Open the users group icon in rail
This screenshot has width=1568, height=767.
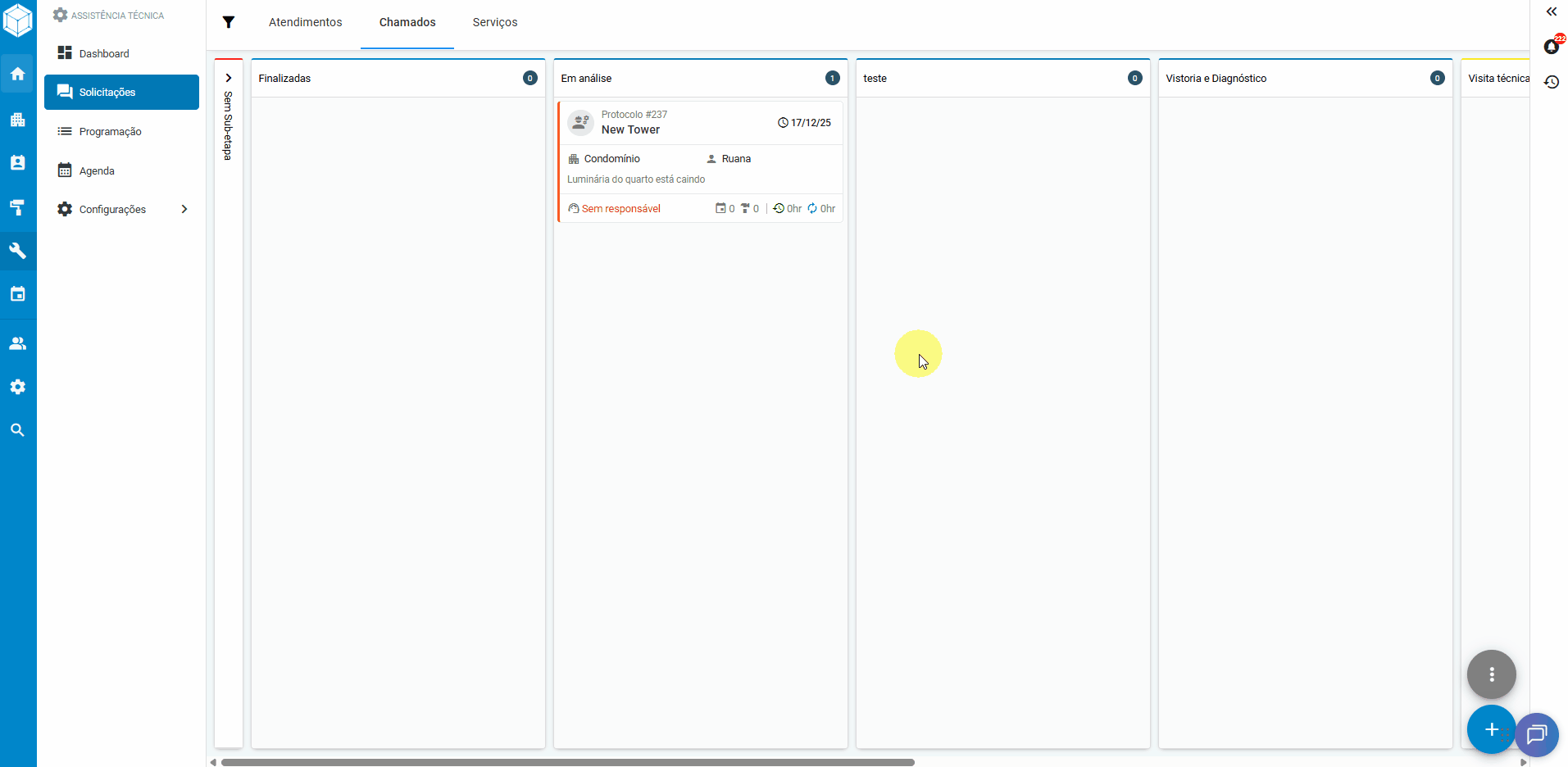point(17,343)
